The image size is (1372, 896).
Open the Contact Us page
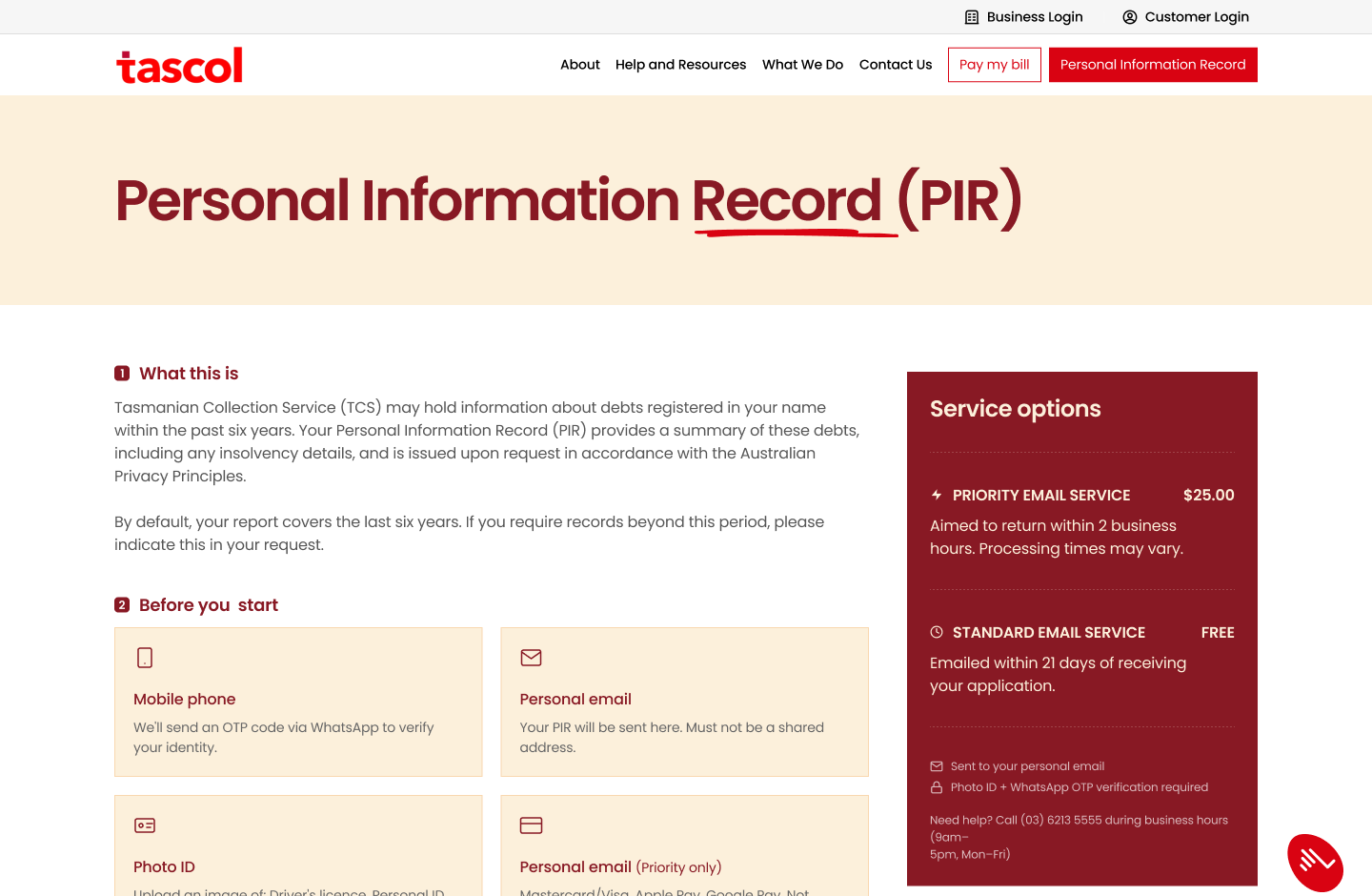tap(895, 65)
